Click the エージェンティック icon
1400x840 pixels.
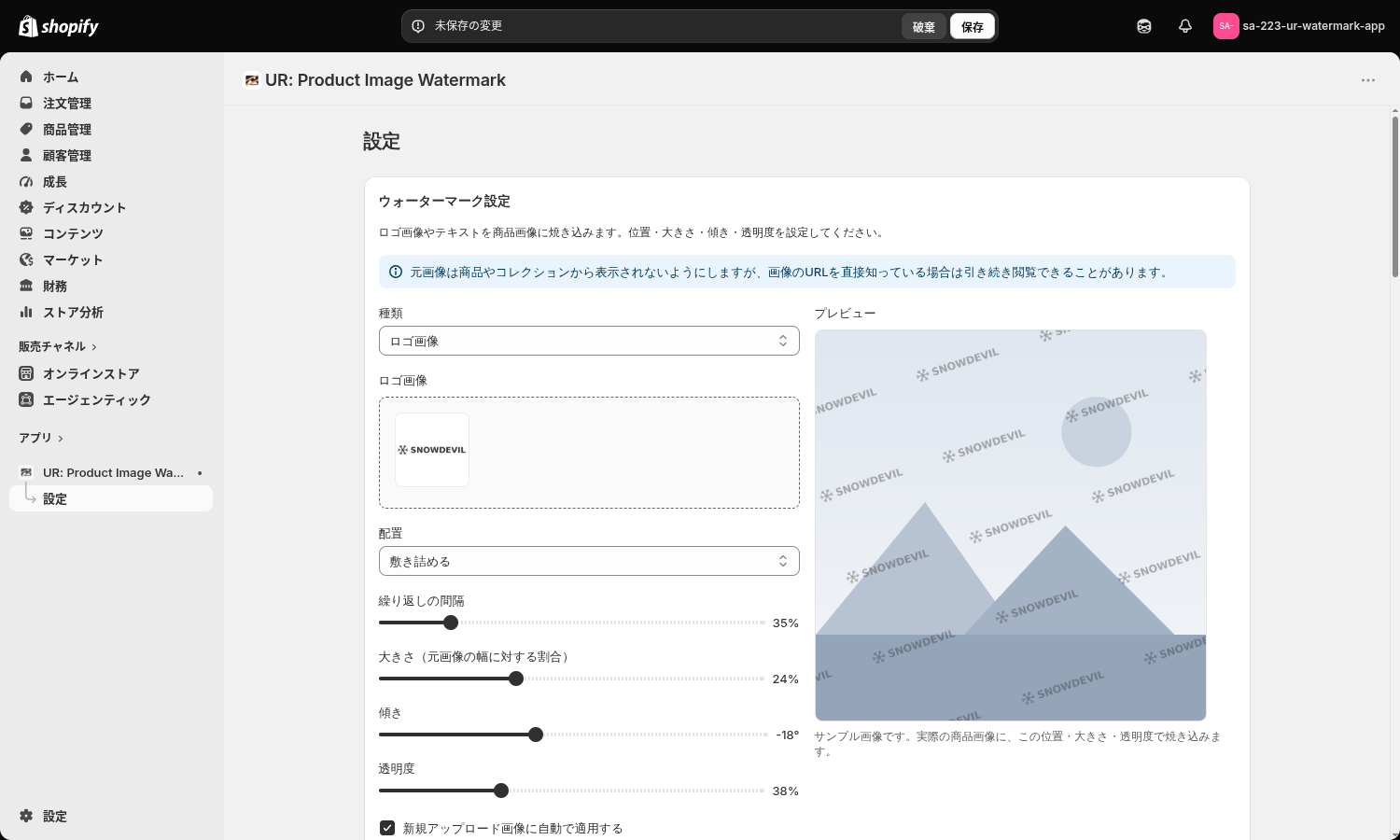(x=26, y=399)
